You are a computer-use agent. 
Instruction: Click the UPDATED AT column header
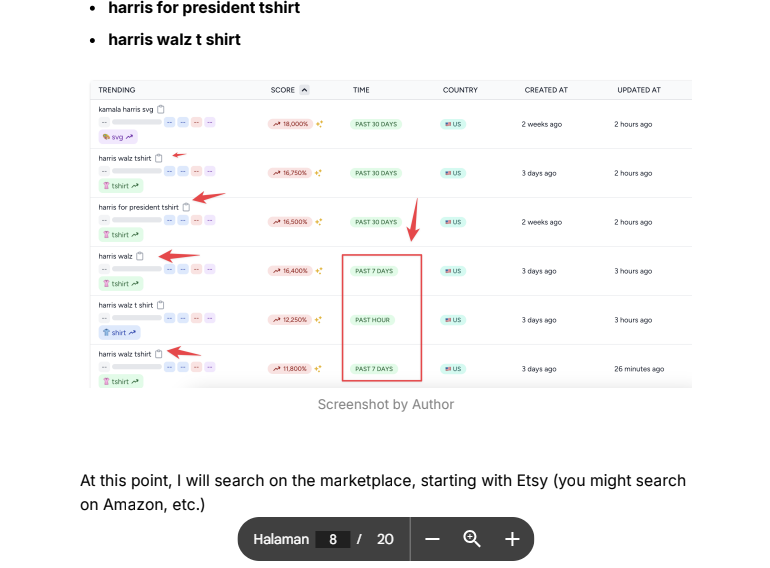coord(639,90)
